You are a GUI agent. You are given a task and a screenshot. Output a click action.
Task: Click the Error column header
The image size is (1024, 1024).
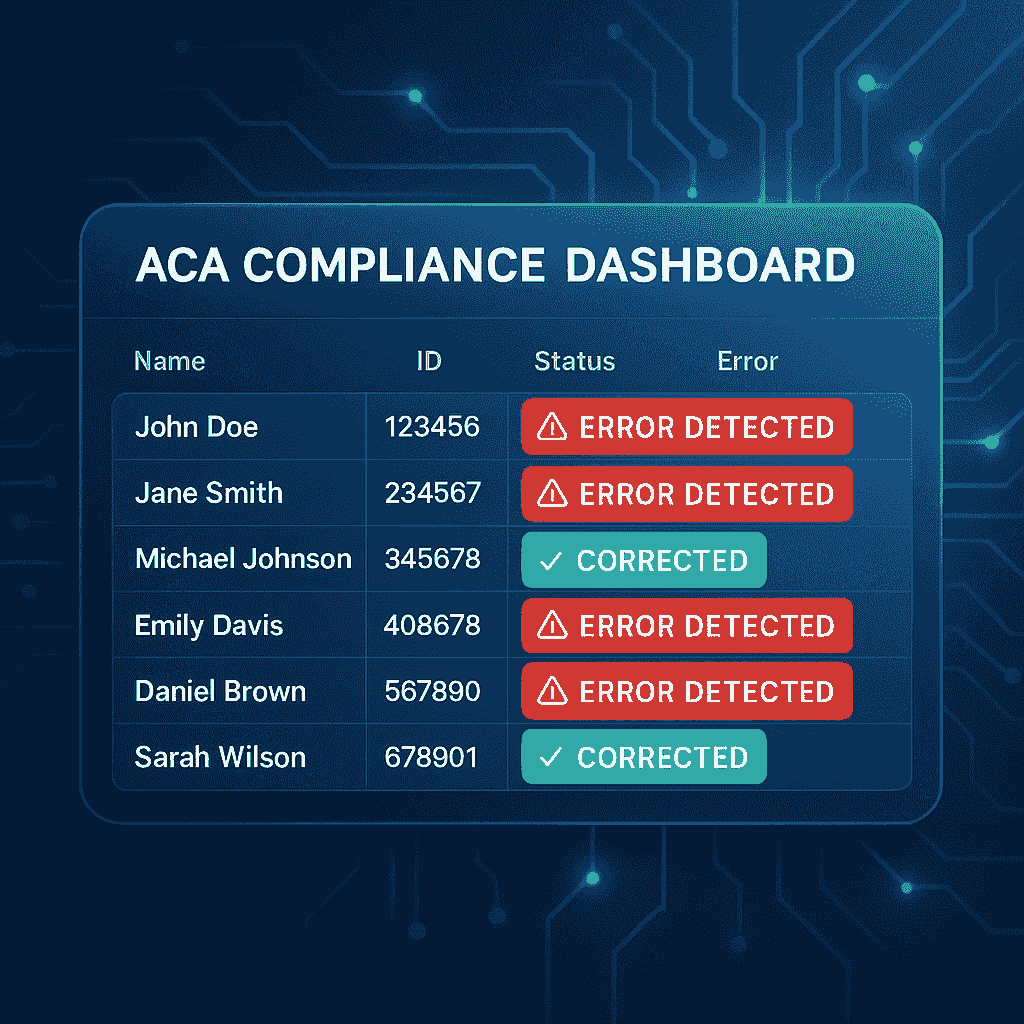pos(747,361)
